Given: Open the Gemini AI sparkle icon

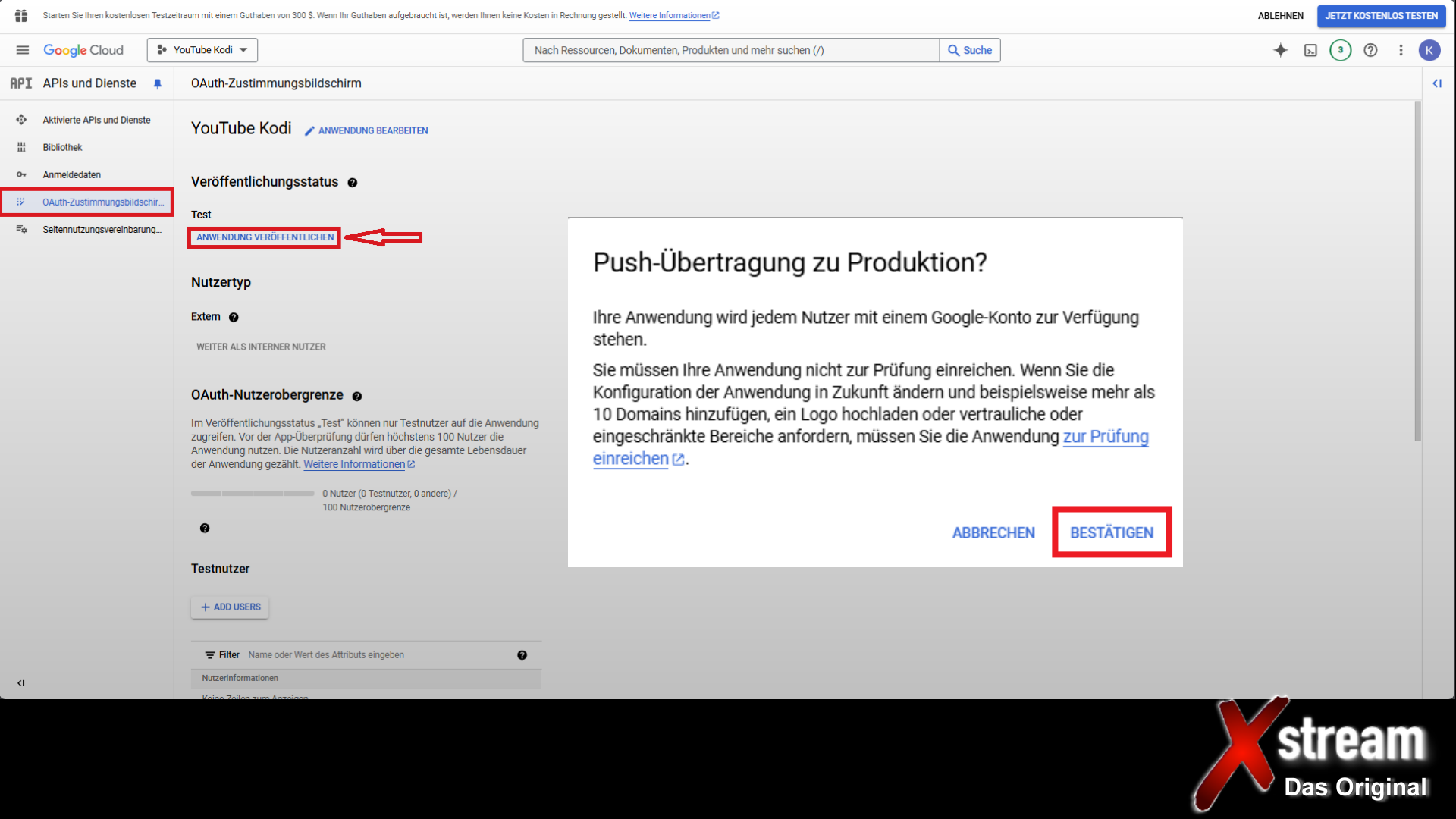Looking at the screenshot, I should click(1280, 50).
